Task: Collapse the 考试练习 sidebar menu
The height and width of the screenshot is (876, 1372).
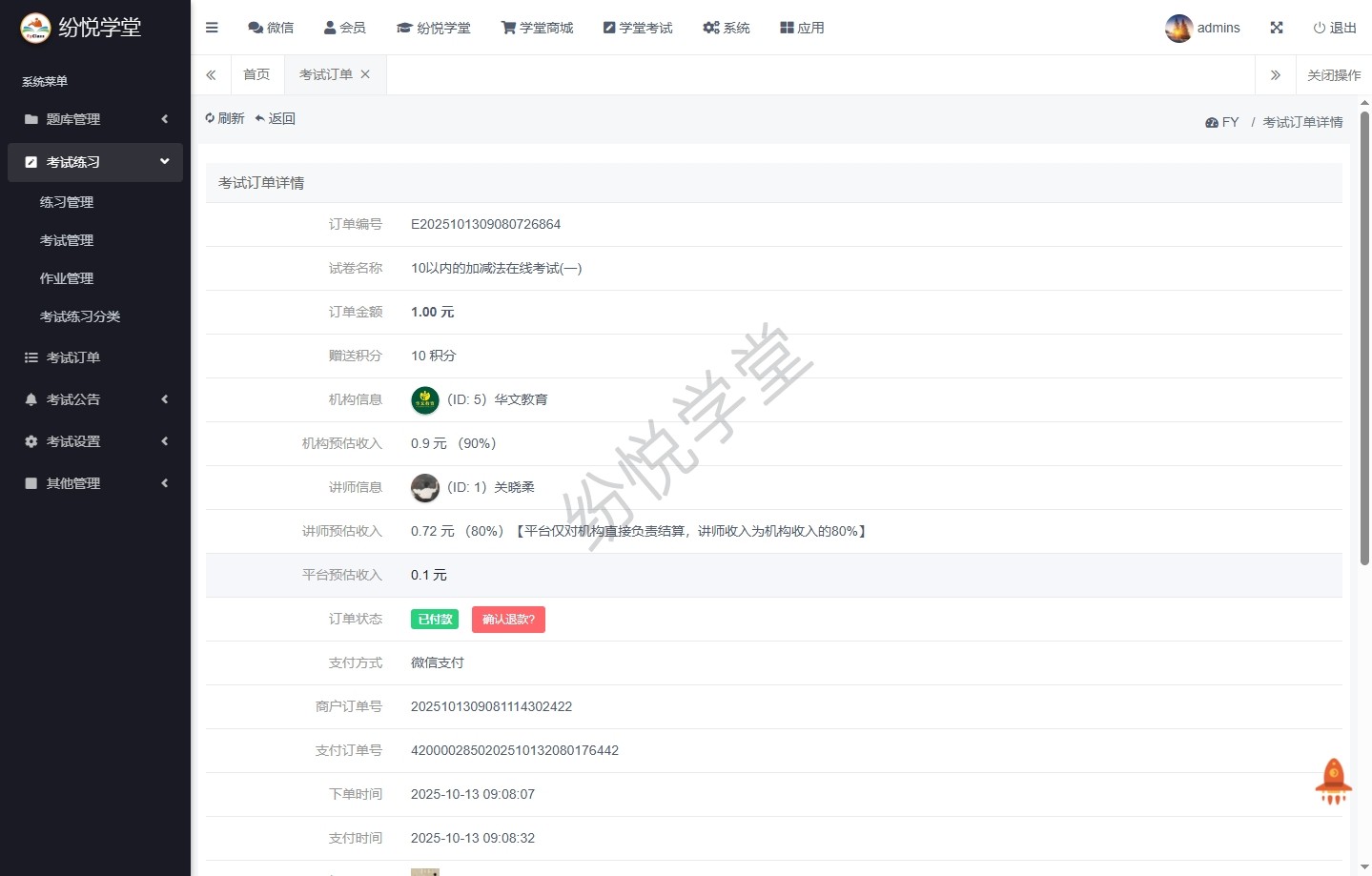Action: [x=95, y=162]
